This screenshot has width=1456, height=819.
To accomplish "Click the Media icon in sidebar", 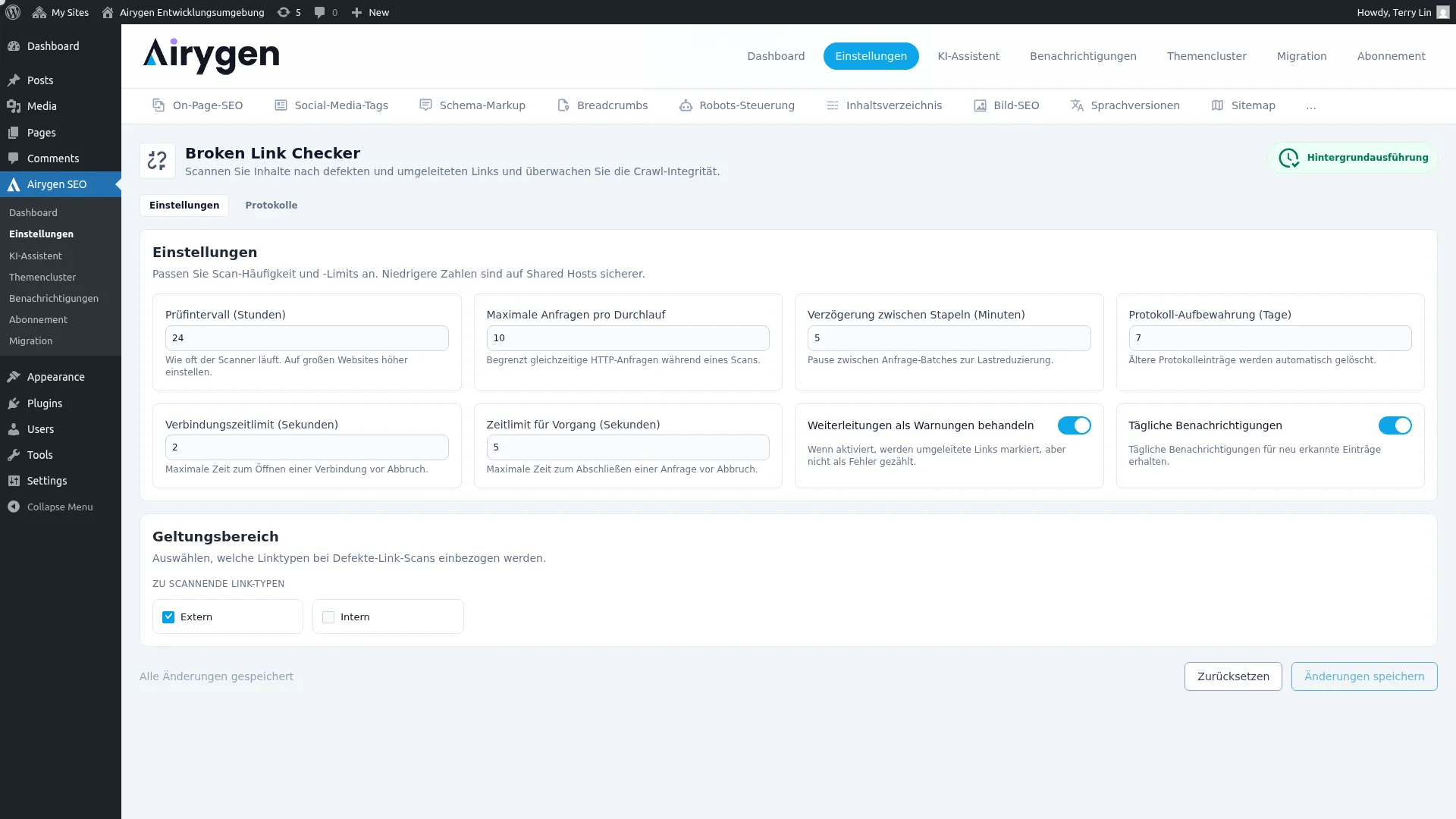I will pos(14,106).
